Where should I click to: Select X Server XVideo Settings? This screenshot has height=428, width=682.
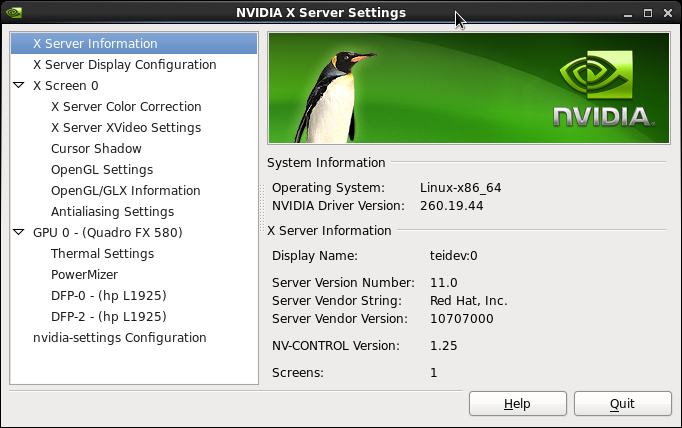click(126, 128)
